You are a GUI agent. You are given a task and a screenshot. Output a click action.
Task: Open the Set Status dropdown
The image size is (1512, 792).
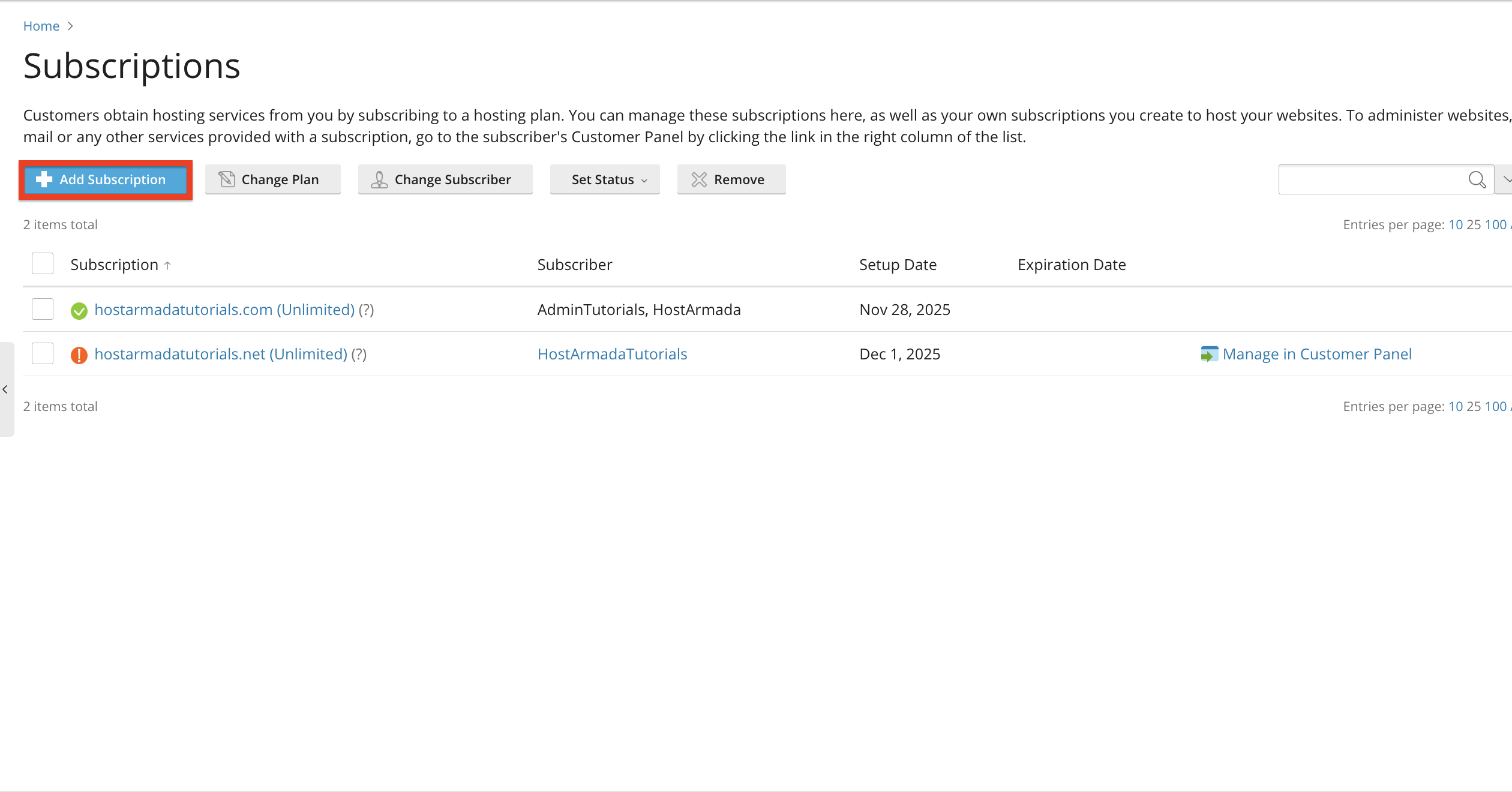point(605,179)
